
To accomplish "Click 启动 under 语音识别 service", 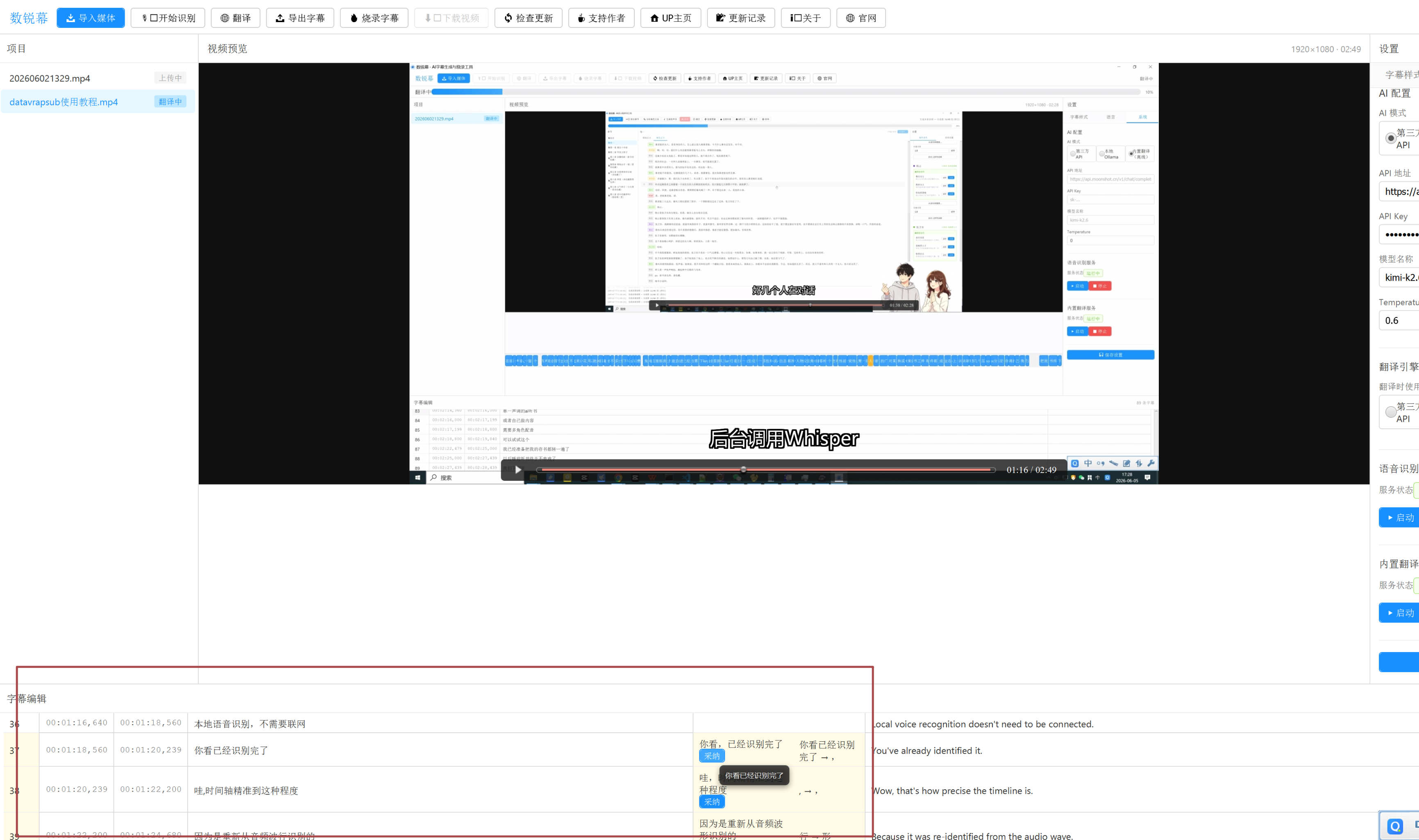I will 1399,517.
